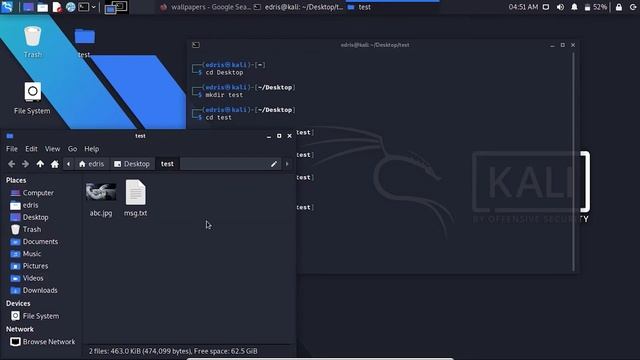Click the file manager status bar text
The width and height of the screenshot is (640, 360).
pos(173,351)
